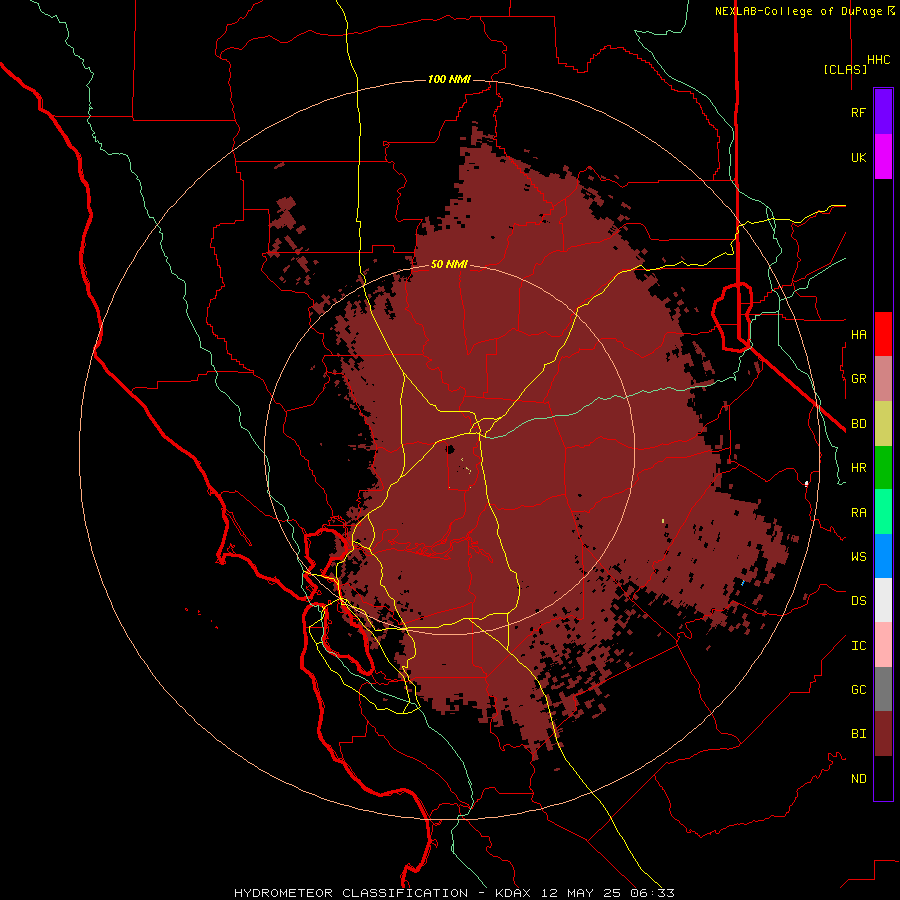This screenshot has height=900, width=900.
Task: Click the IC legend label
Action: click(858, 646)
